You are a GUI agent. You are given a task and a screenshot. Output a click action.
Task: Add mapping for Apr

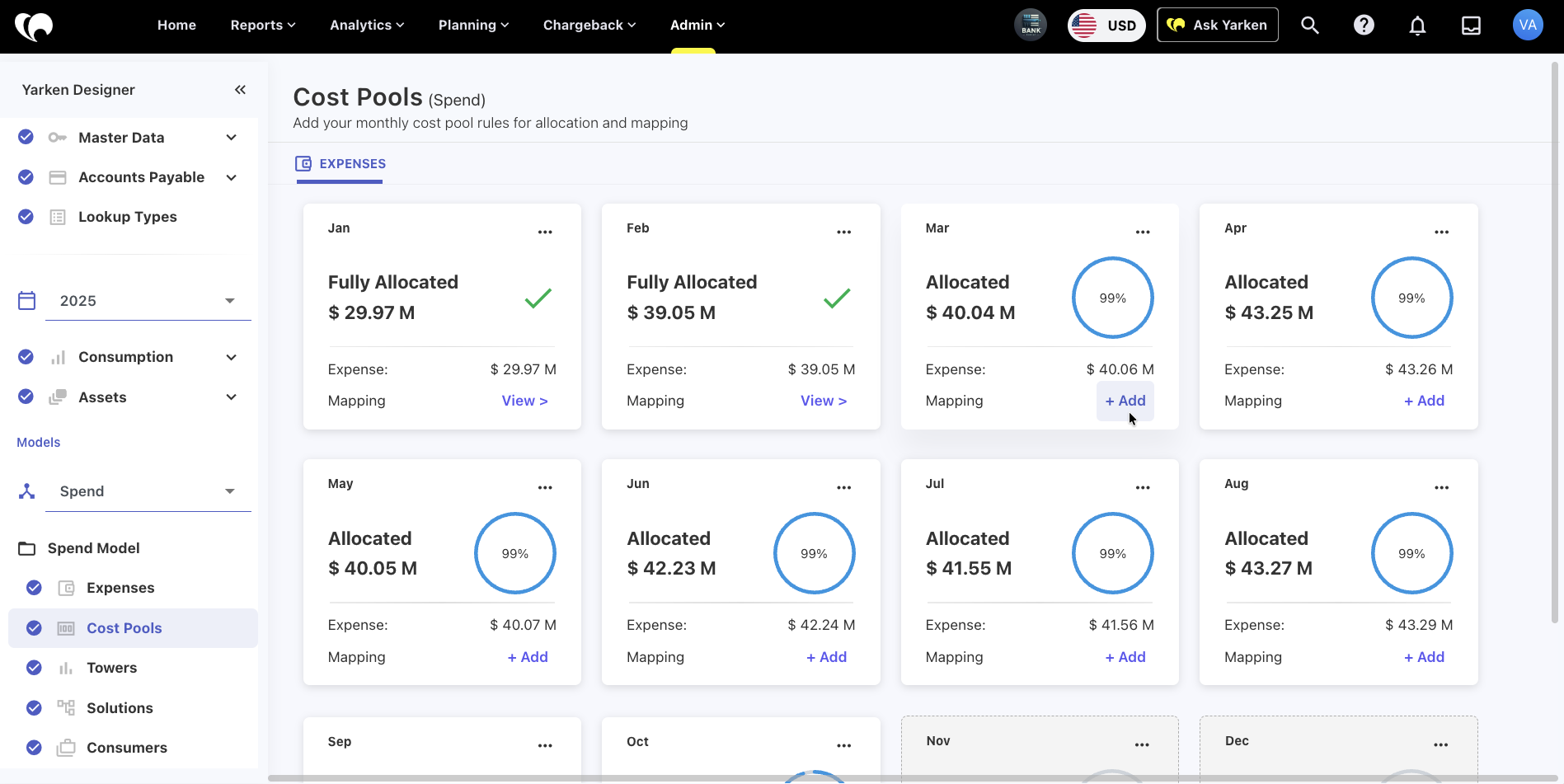pos(1424,401)
